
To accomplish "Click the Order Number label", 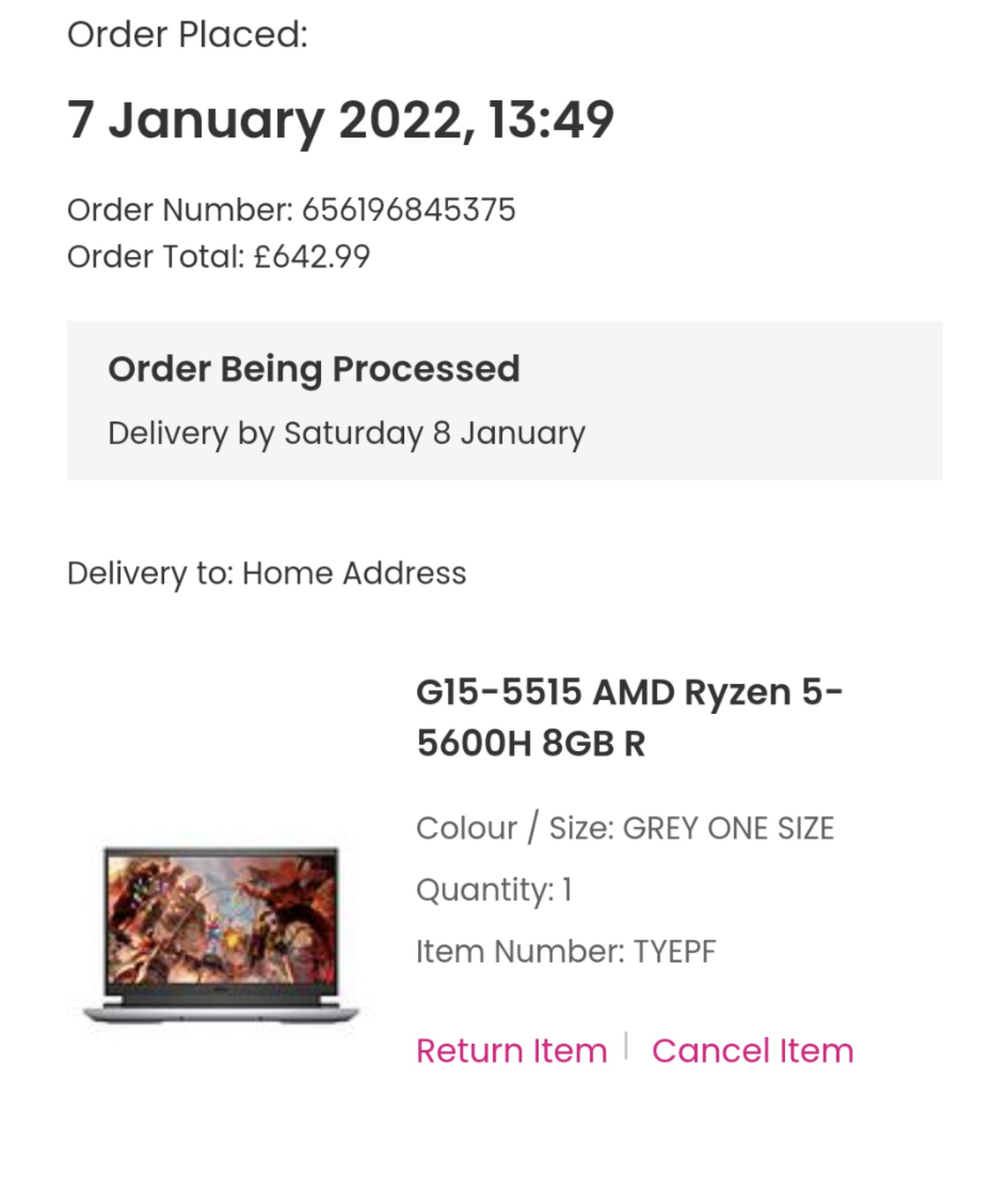I will (180, 209).
